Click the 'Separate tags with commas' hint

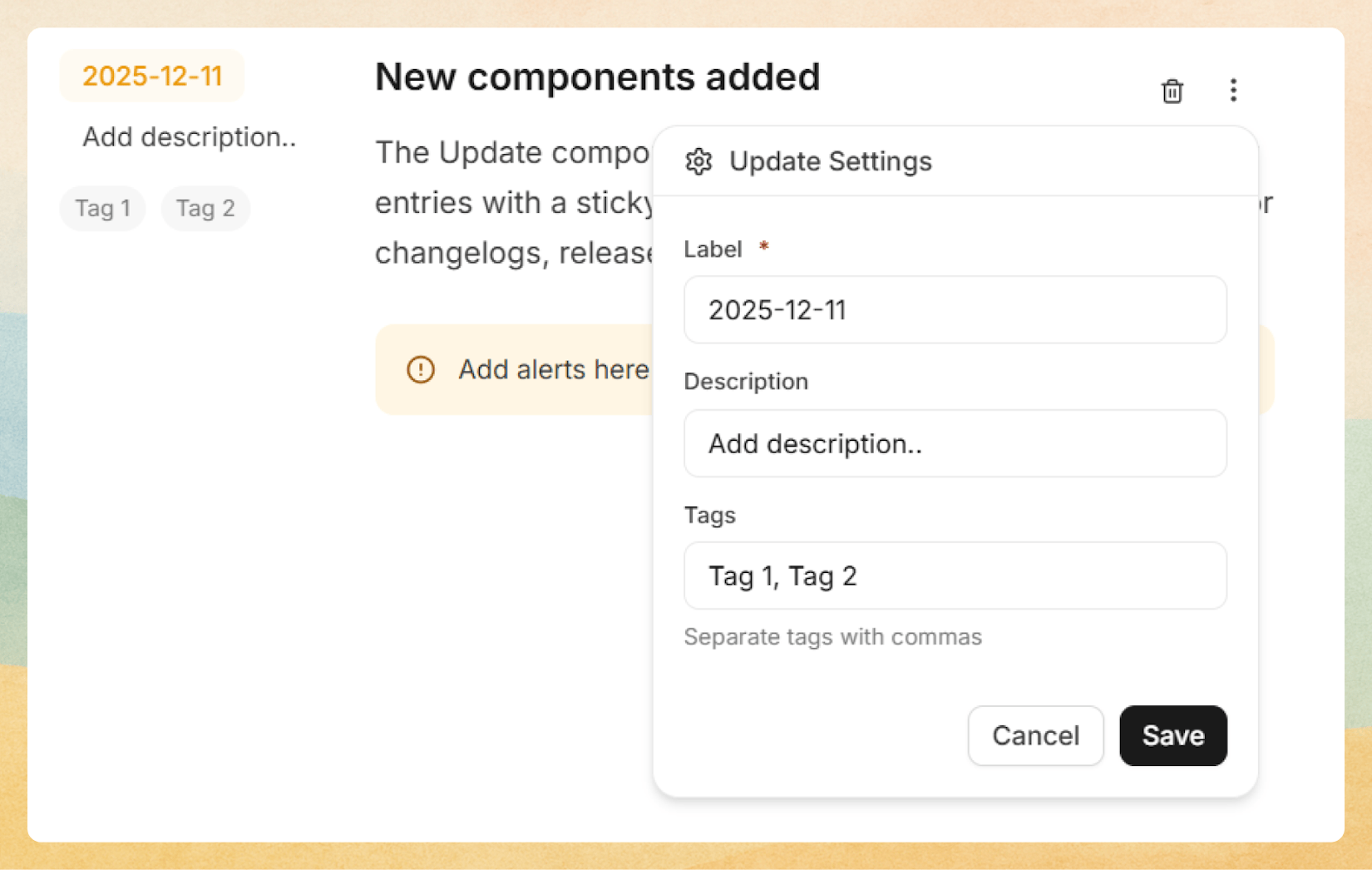tap(832, 637)
